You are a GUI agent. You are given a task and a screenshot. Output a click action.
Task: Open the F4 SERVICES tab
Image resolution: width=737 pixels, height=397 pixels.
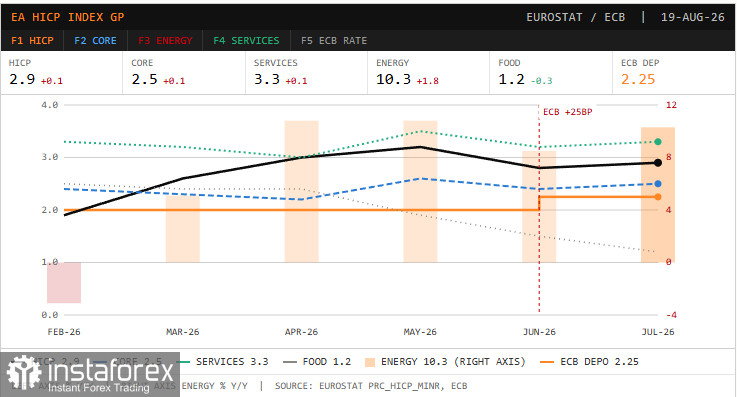click(246, 40)
